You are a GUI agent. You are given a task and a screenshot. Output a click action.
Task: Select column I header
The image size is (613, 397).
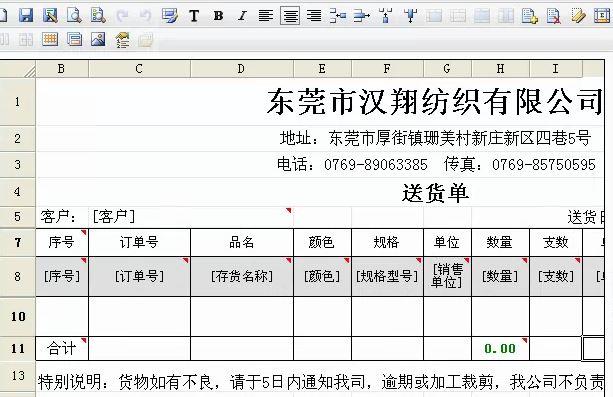pos(556,69)
